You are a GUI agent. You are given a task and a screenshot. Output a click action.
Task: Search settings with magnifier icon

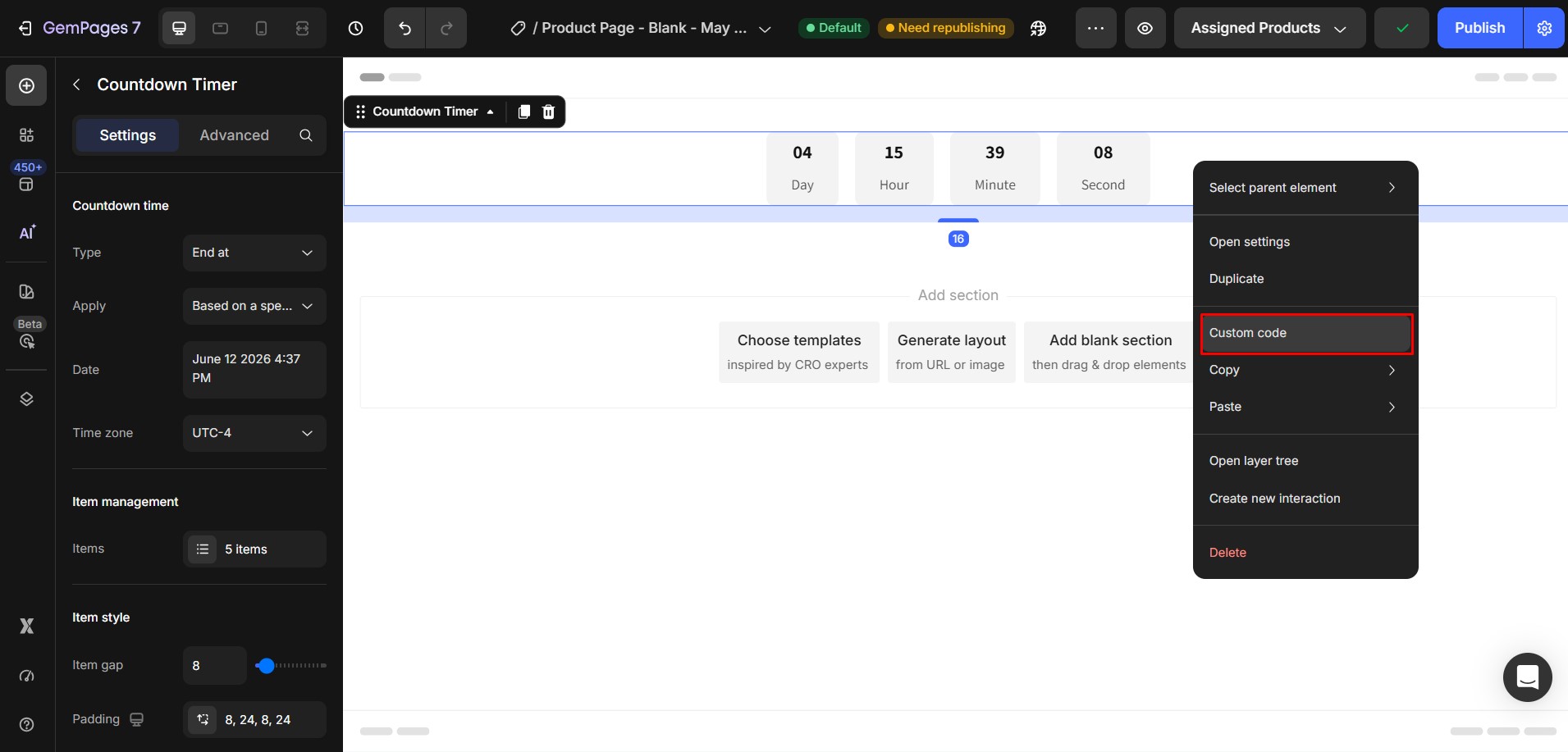click(x=305, y=135)
